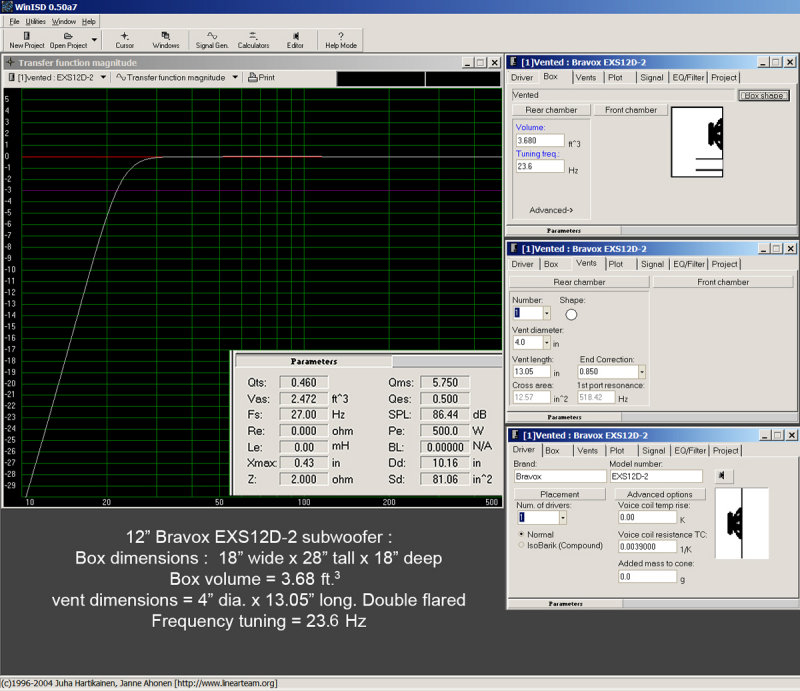
Task: Click the Pe value 500.0
Action: pos(444,431)
